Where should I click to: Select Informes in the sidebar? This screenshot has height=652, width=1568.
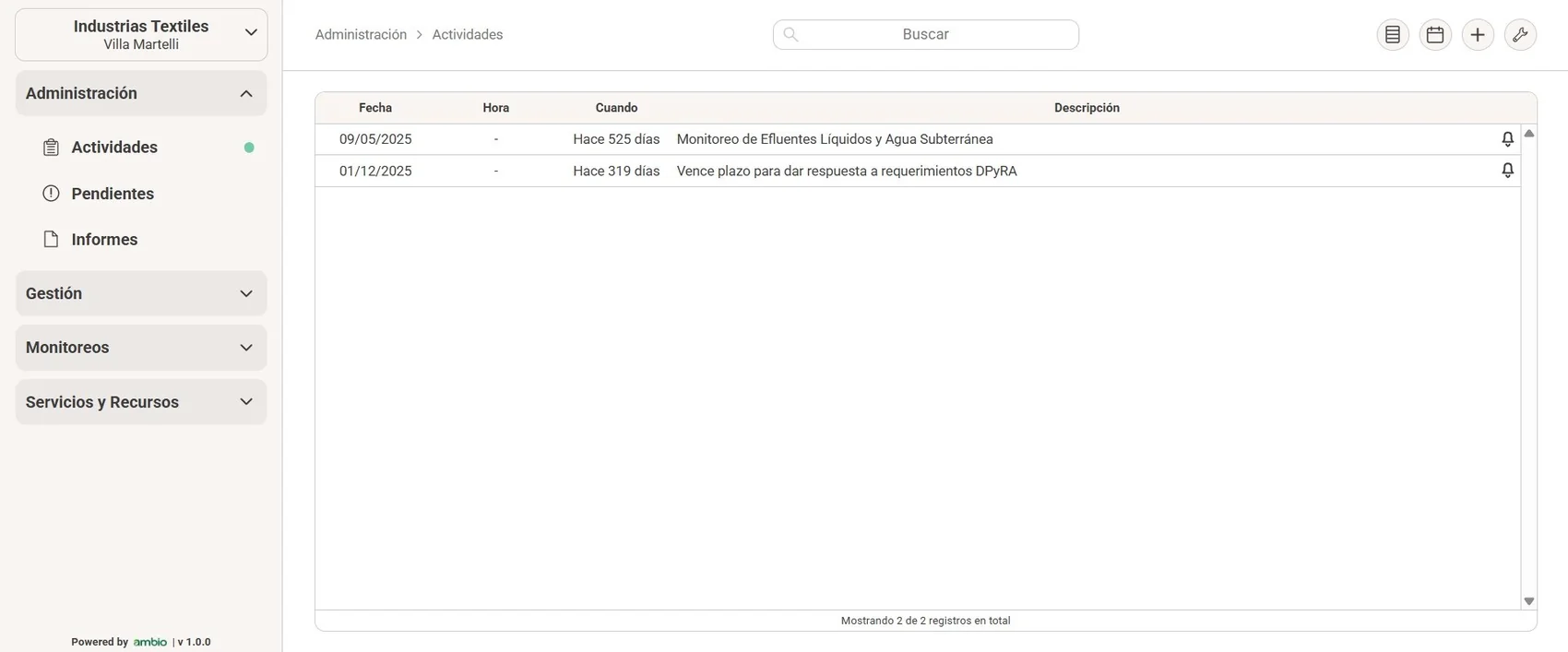coord(104,240)
